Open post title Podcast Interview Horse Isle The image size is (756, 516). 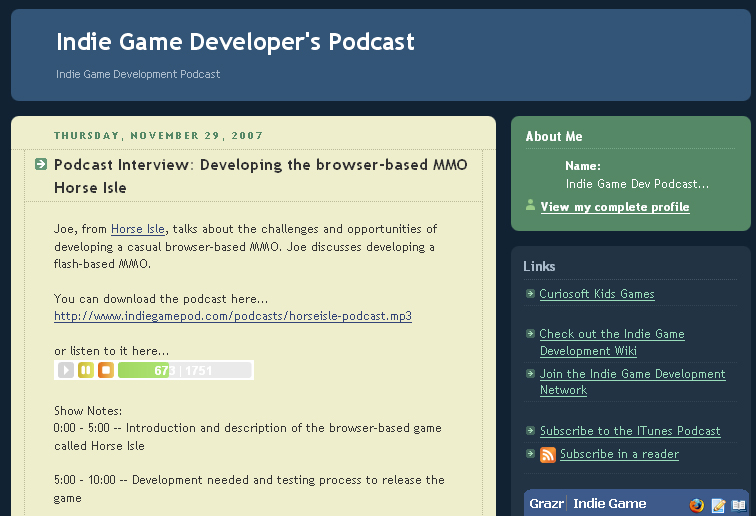260,176
